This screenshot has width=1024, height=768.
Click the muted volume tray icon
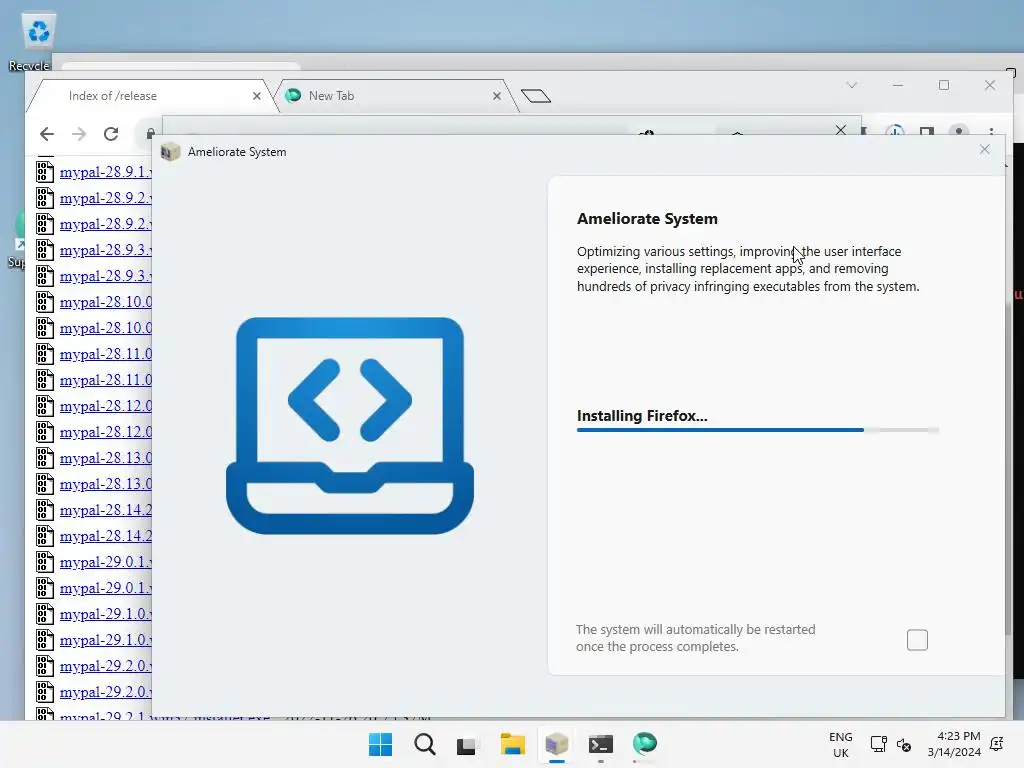(904, 744)
